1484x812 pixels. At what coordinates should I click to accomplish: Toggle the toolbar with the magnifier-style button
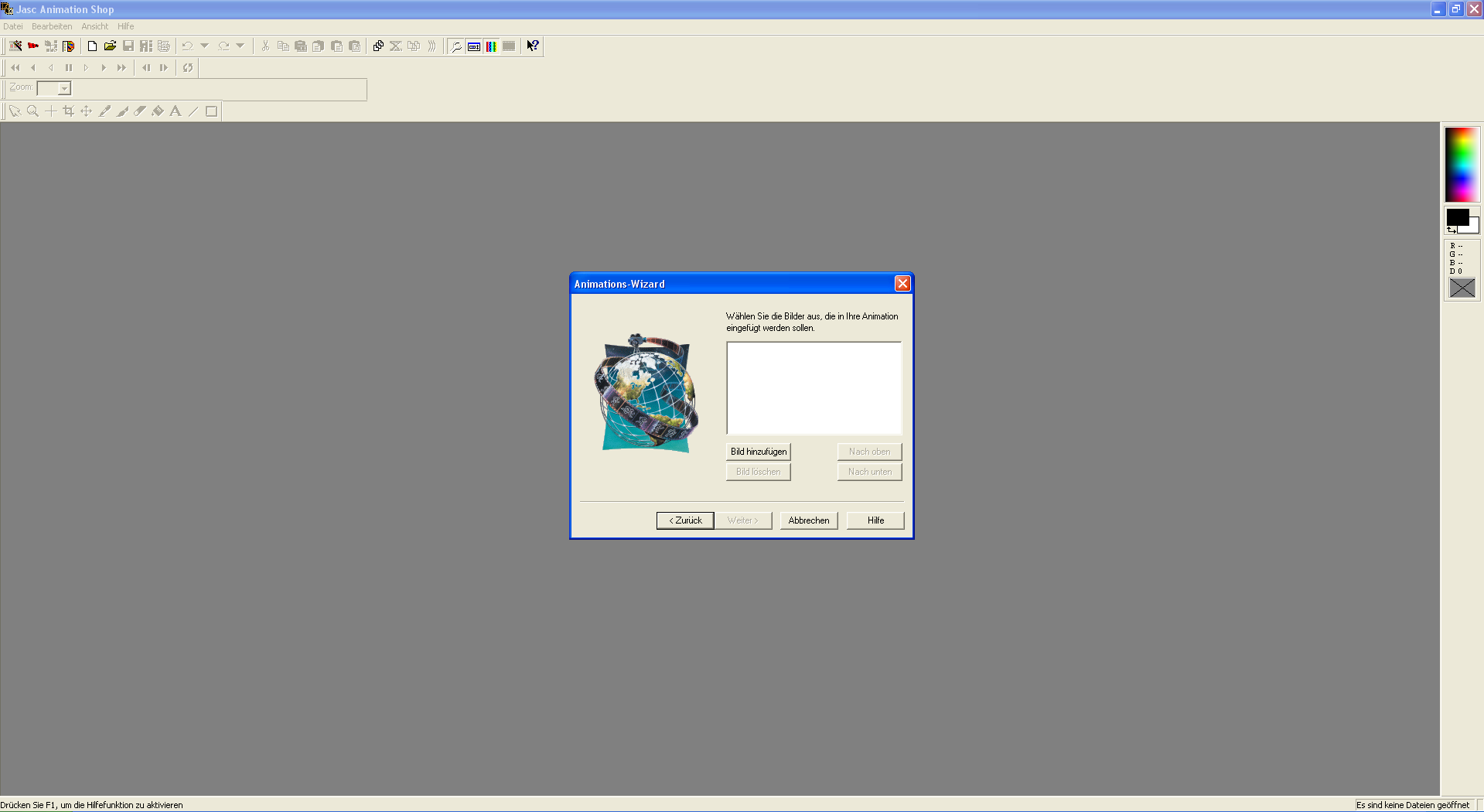click(x=456, y=46)
